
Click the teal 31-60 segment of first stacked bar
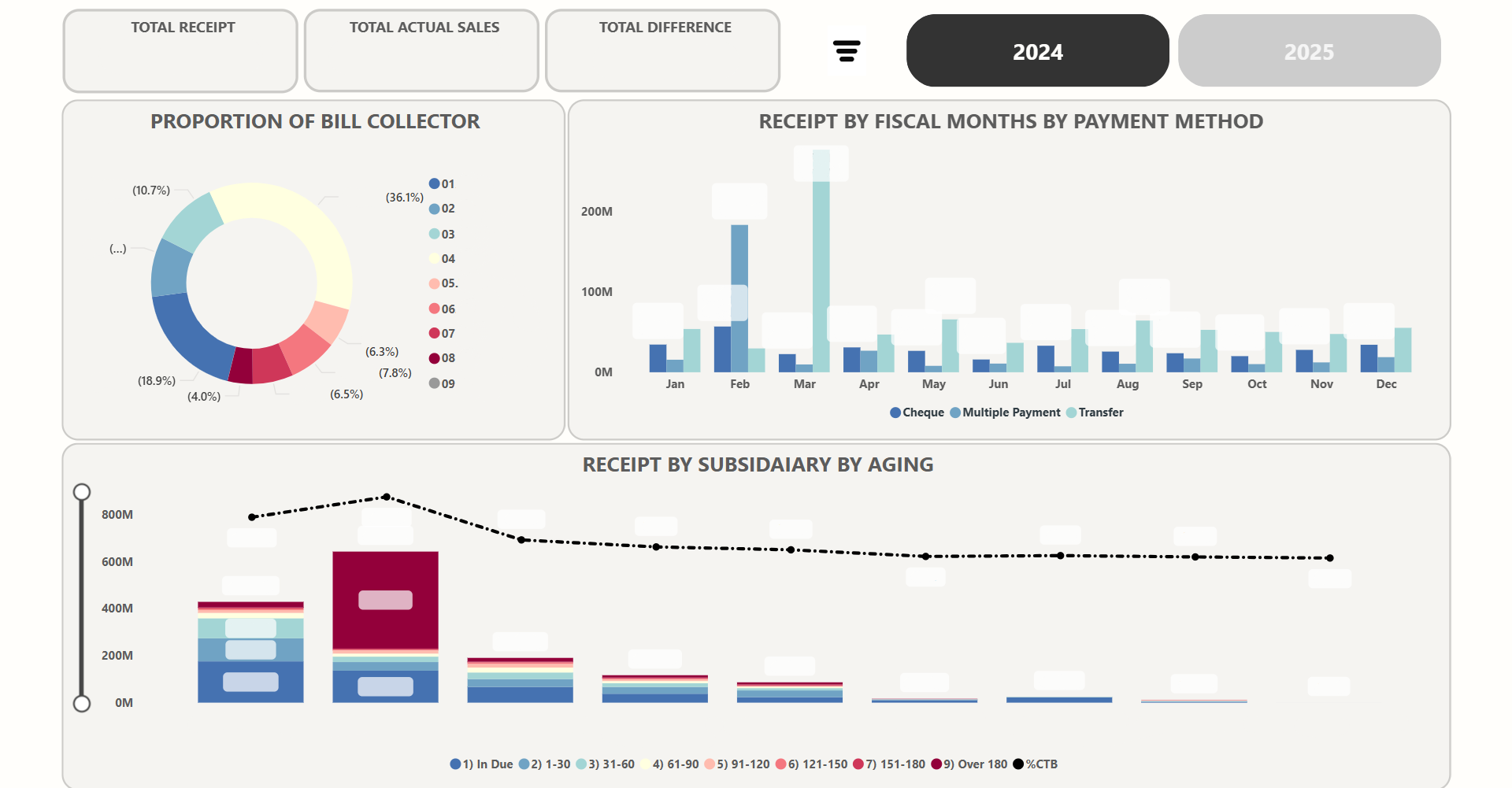tap(250, 628)
